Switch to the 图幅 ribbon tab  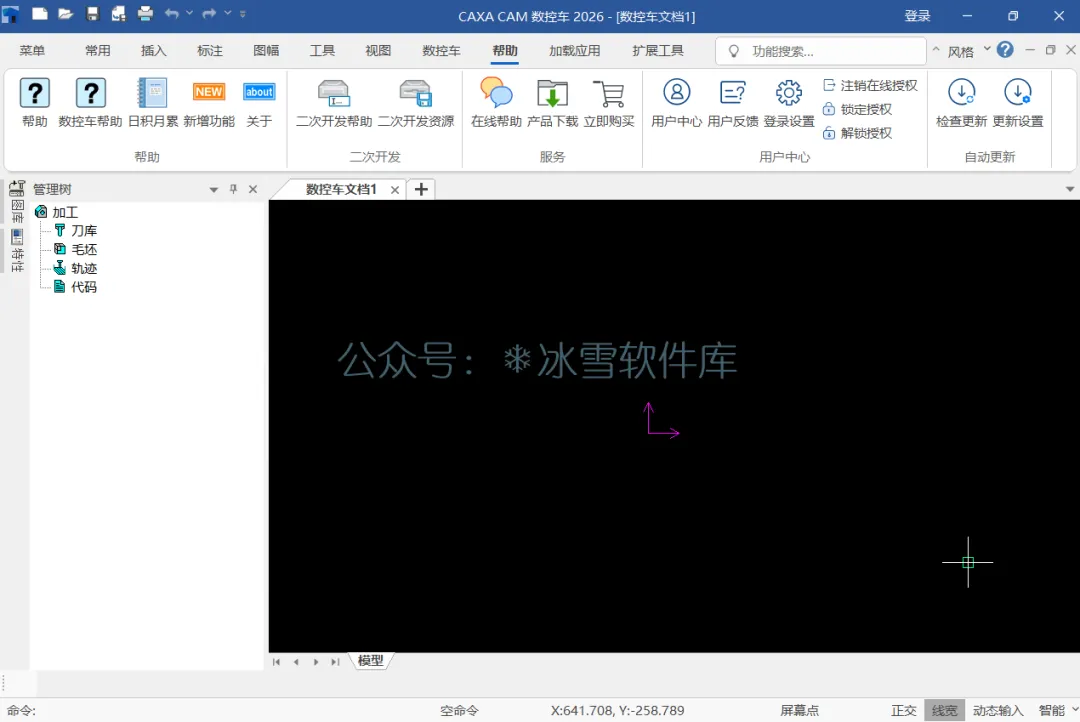[266, 51]
